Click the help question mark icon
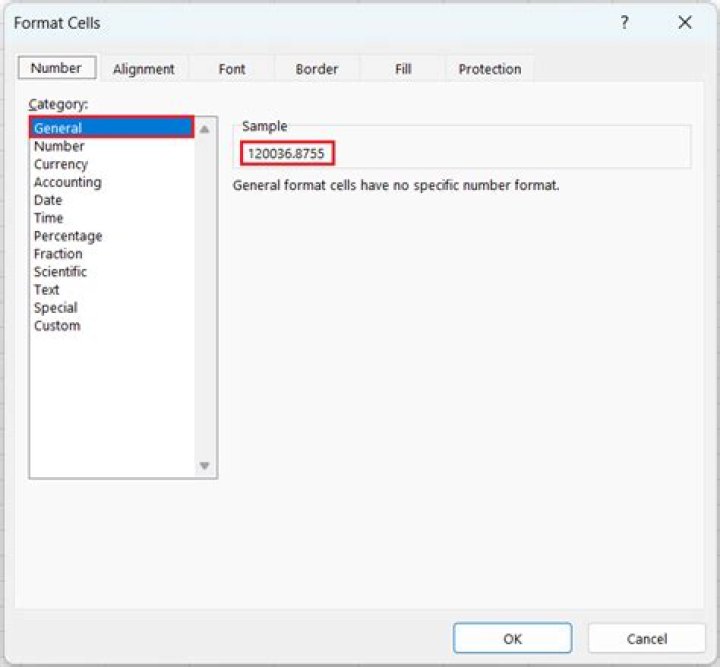Screen dimensions: 720x667 (624, 22)
